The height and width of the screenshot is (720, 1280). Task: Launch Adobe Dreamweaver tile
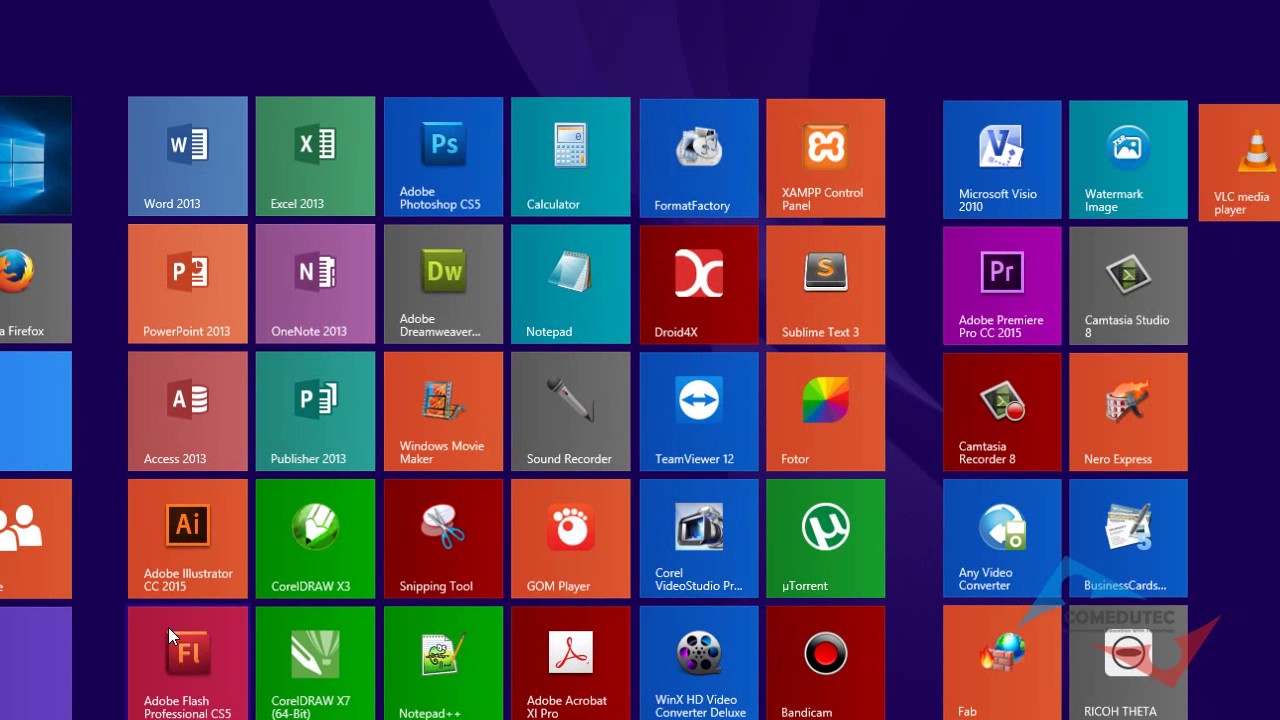coord(443,284)
